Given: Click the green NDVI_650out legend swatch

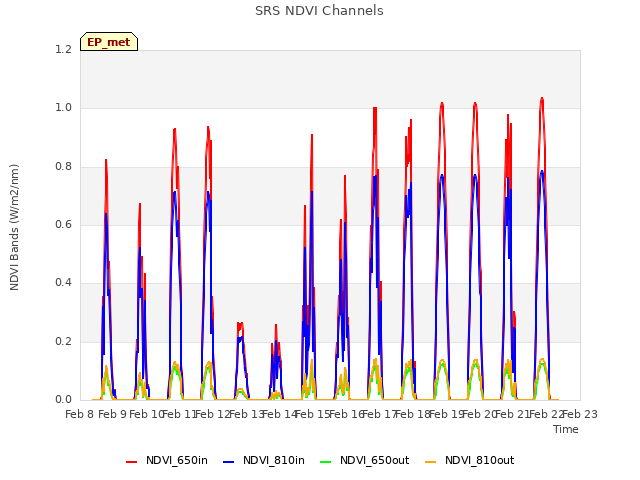Looking at the screenshot, I should (326, 461).
